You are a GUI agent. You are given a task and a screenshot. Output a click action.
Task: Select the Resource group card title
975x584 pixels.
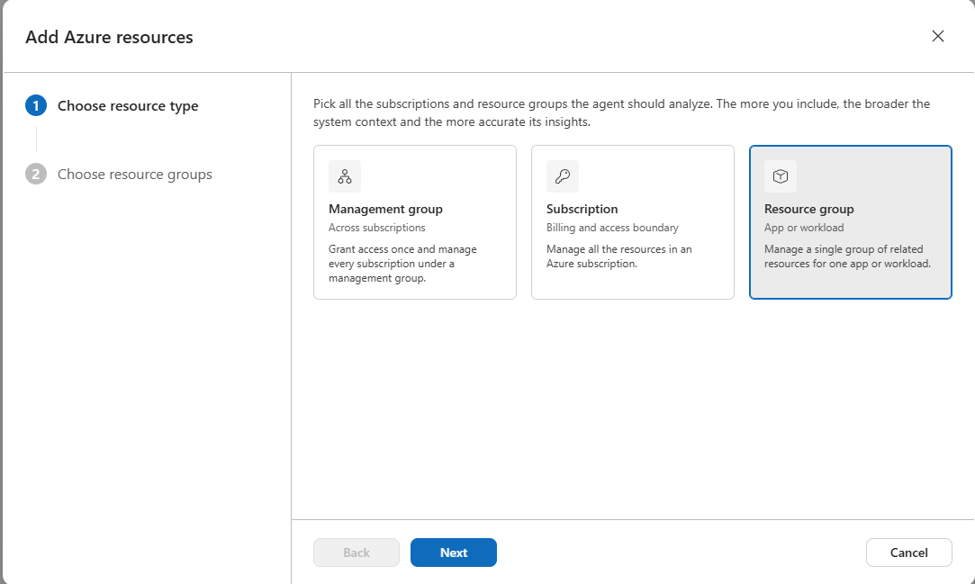[x=809, y=209]
